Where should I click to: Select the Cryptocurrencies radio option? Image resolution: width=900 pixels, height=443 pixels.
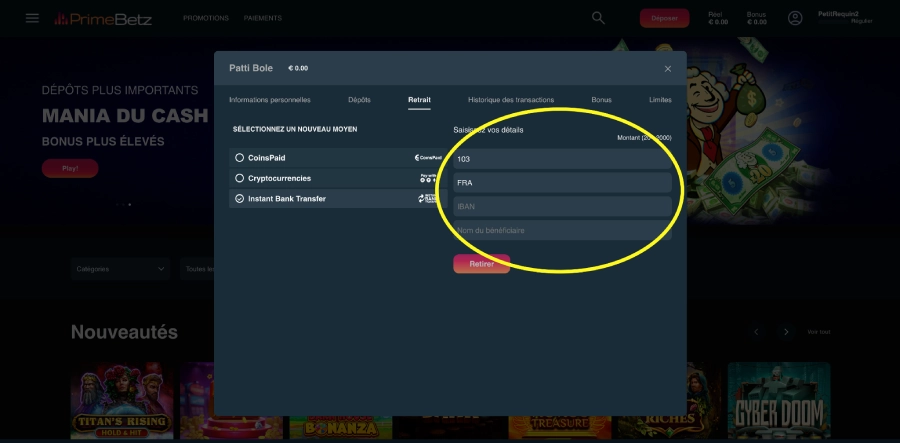pyautogui.click(x=239, y=178)
